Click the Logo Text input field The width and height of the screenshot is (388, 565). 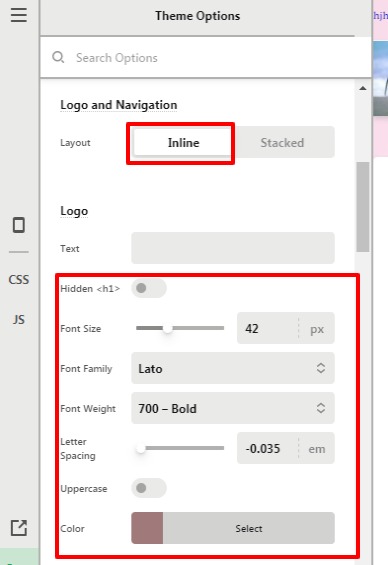coord(233,248)
